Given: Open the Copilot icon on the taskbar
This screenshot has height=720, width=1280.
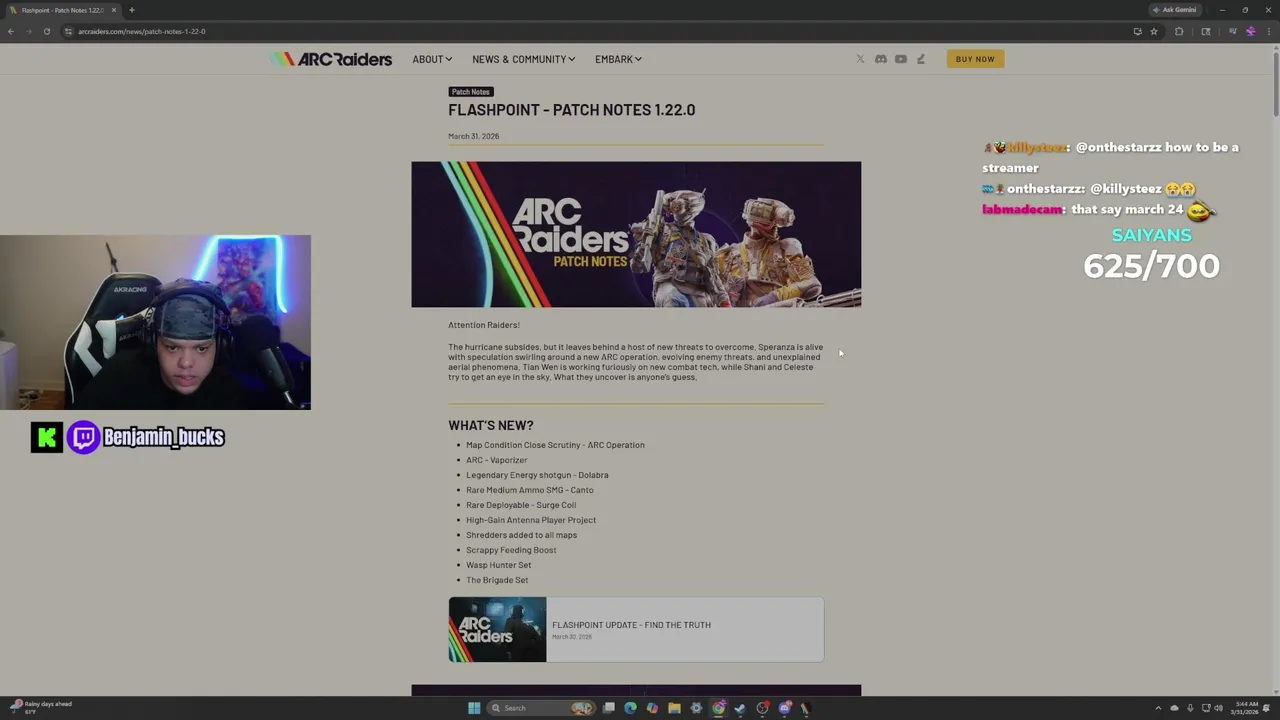Looking at the screenshot, I should 652,708.
